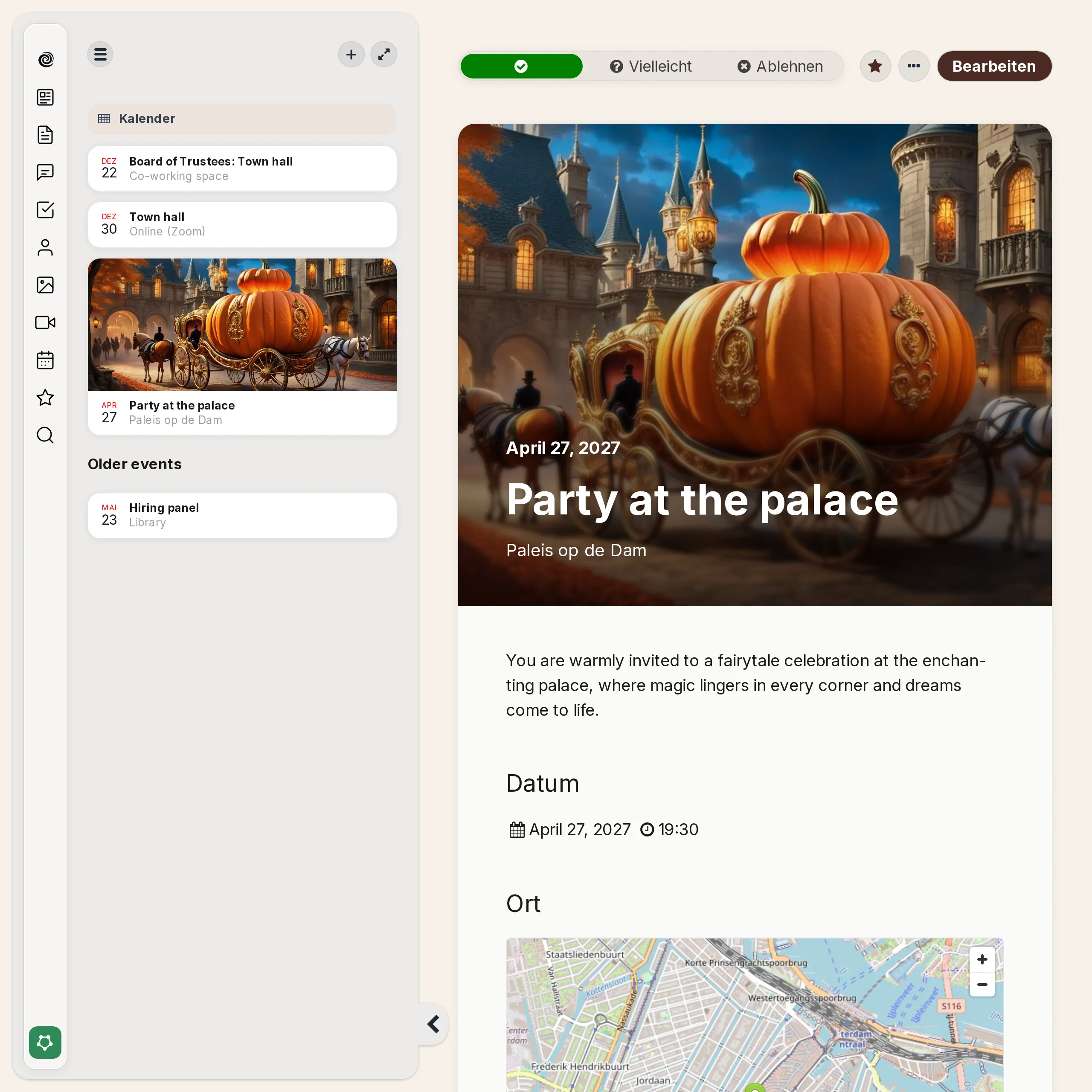Image resolution: width=1092 pixels, height=1092 pixels.
Task: Open the favorites star sidebar icon
Action: pyautogui.click(x=45, y=398)
